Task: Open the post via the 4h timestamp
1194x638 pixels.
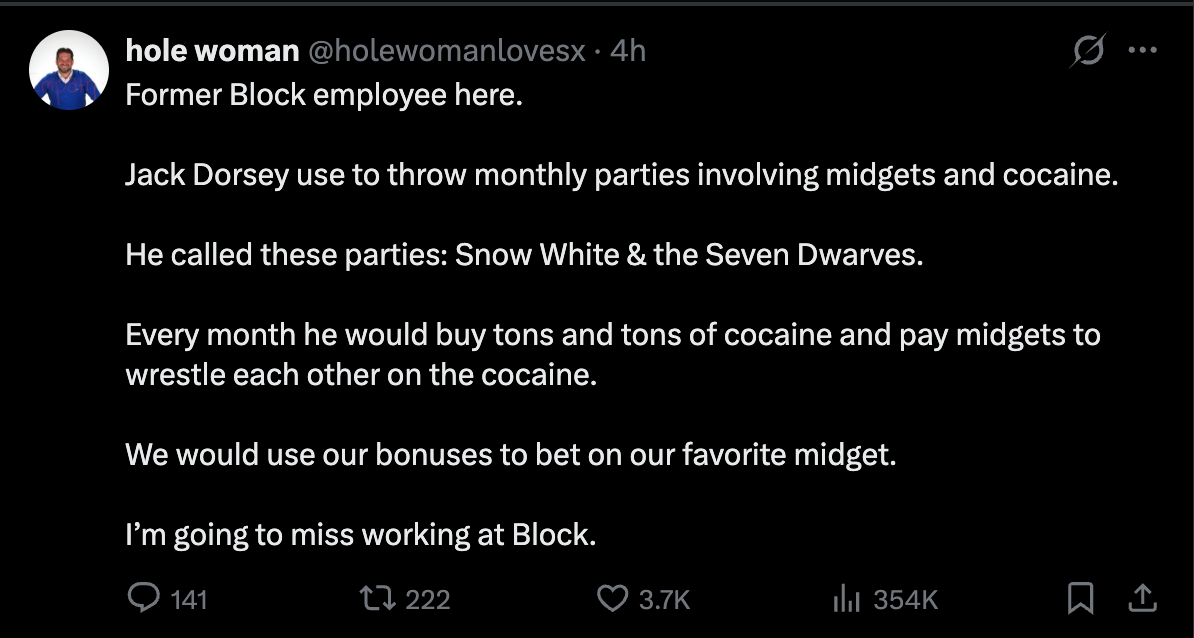Action: tap(628, 51)
